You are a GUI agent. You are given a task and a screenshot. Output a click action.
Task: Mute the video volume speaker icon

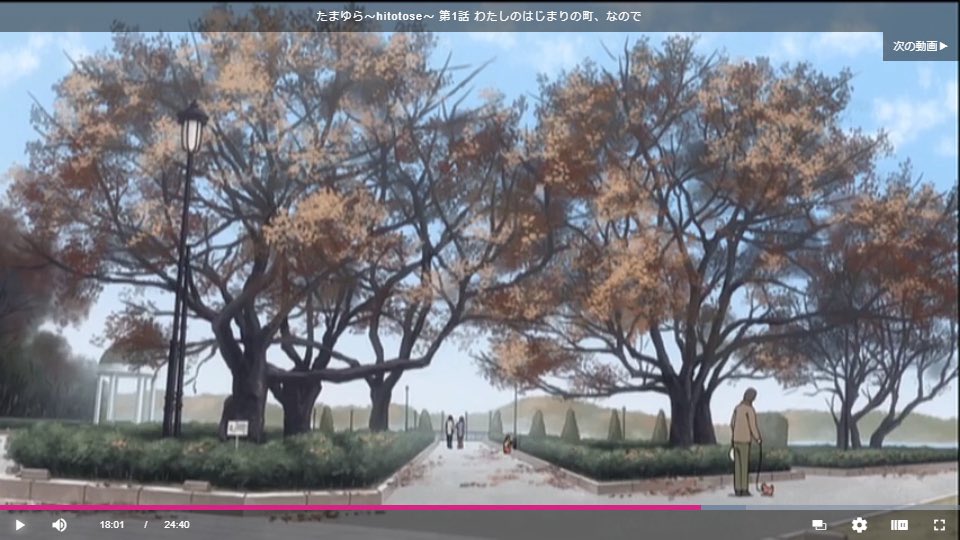pos(59,525)
